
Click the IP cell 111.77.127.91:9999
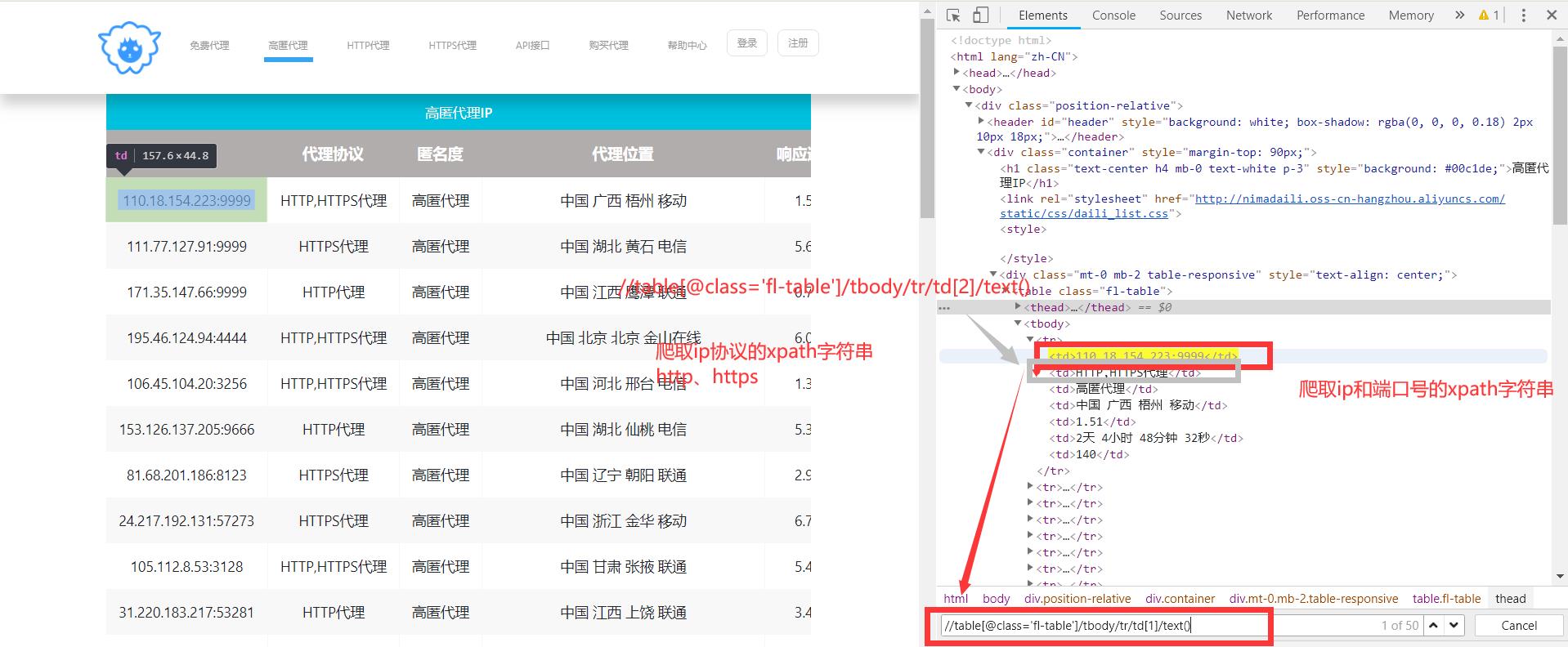186,246
